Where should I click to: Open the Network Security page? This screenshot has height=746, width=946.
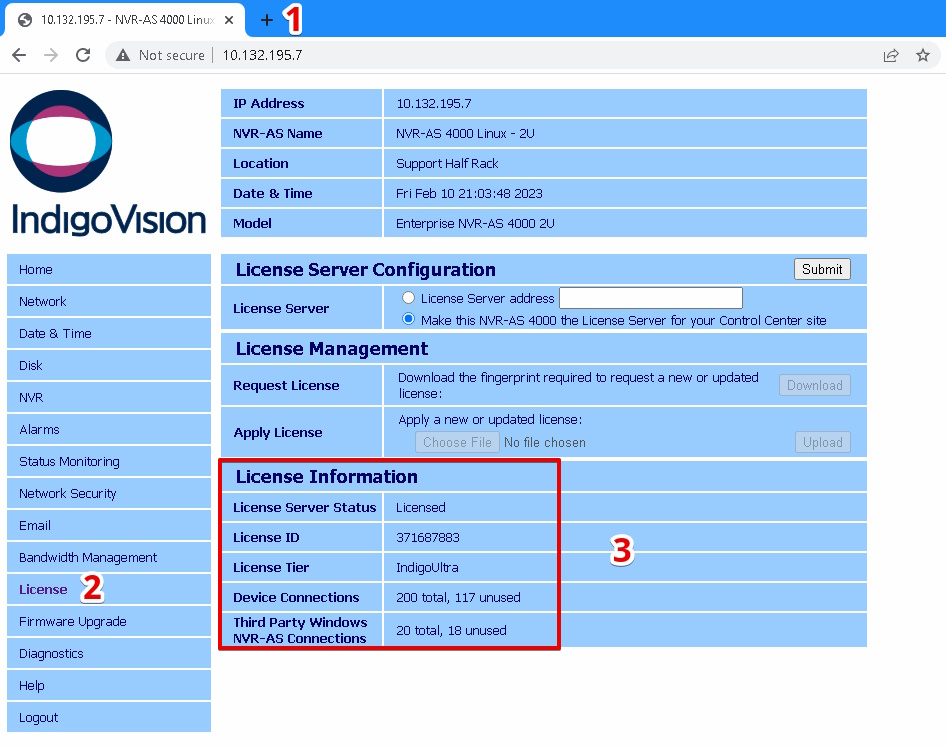67,493
